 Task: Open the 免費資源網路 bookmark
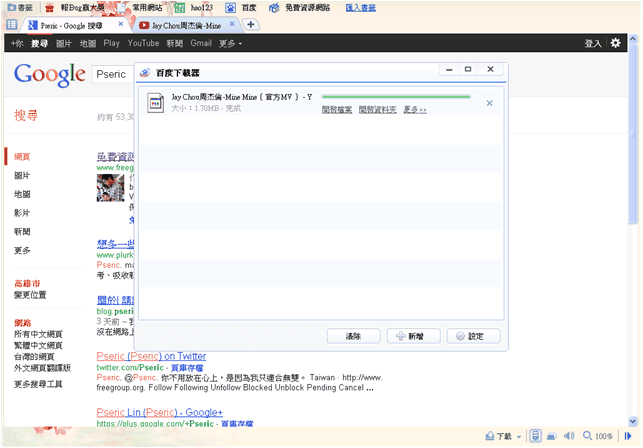[x=300, y=7]
